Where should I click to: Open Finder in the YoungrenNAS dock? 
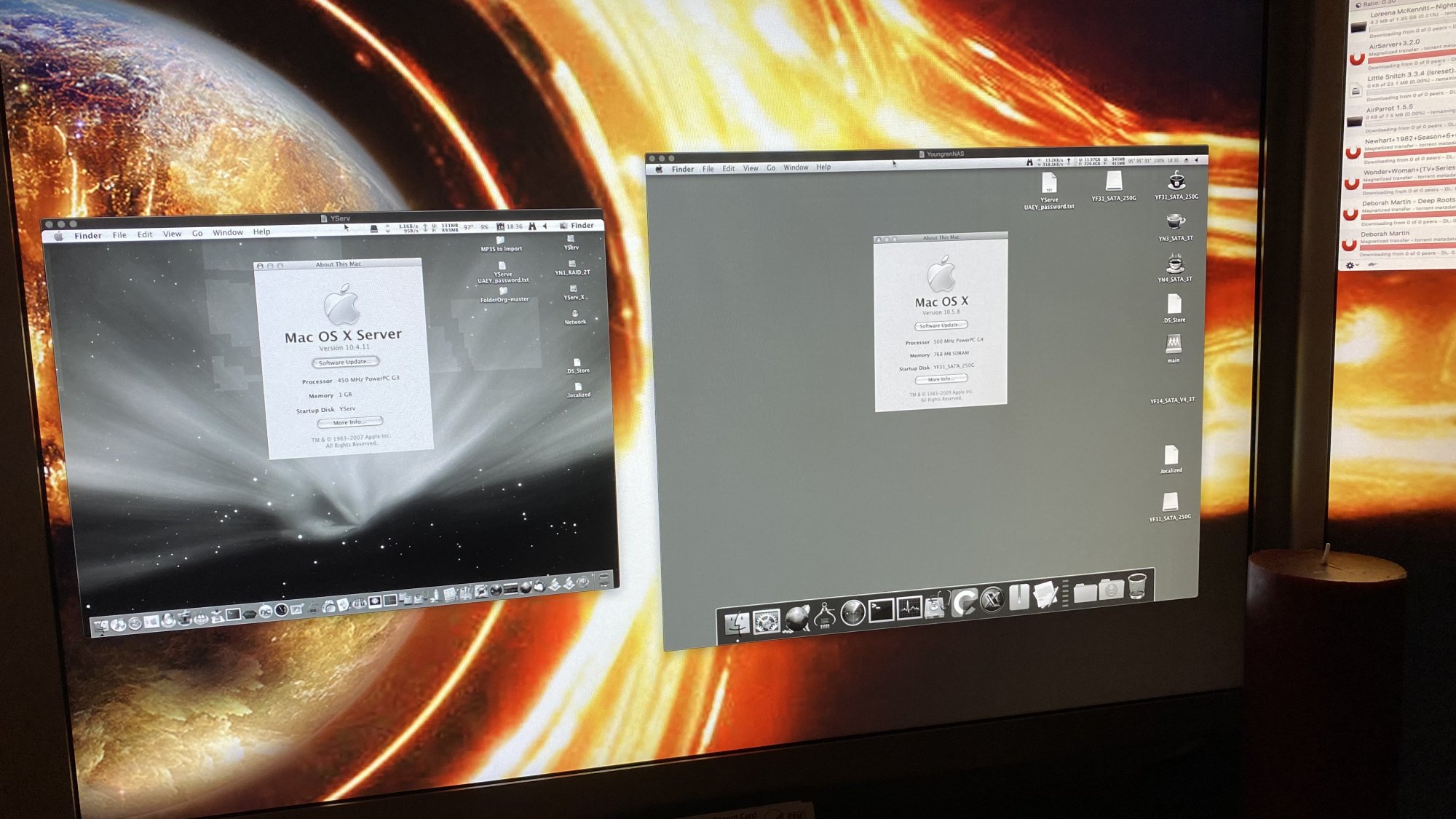tap(737, 623)
